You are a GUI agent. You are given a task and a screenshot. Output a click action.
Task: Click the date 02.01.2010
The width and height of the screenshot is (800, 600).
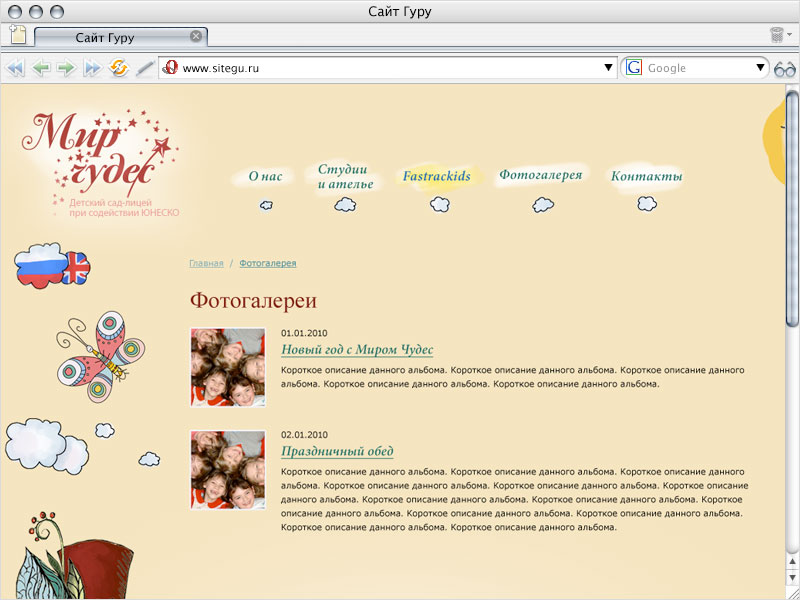tap(304, 435)
